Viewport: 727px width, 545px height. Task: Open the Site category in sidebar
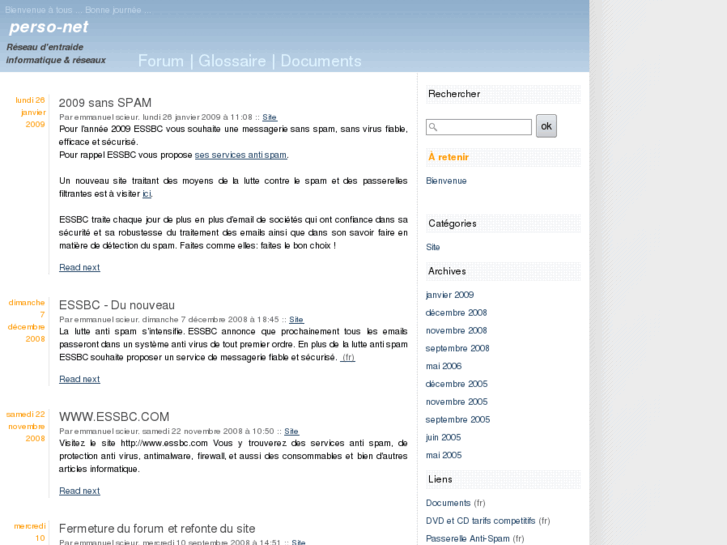point(433,247)
